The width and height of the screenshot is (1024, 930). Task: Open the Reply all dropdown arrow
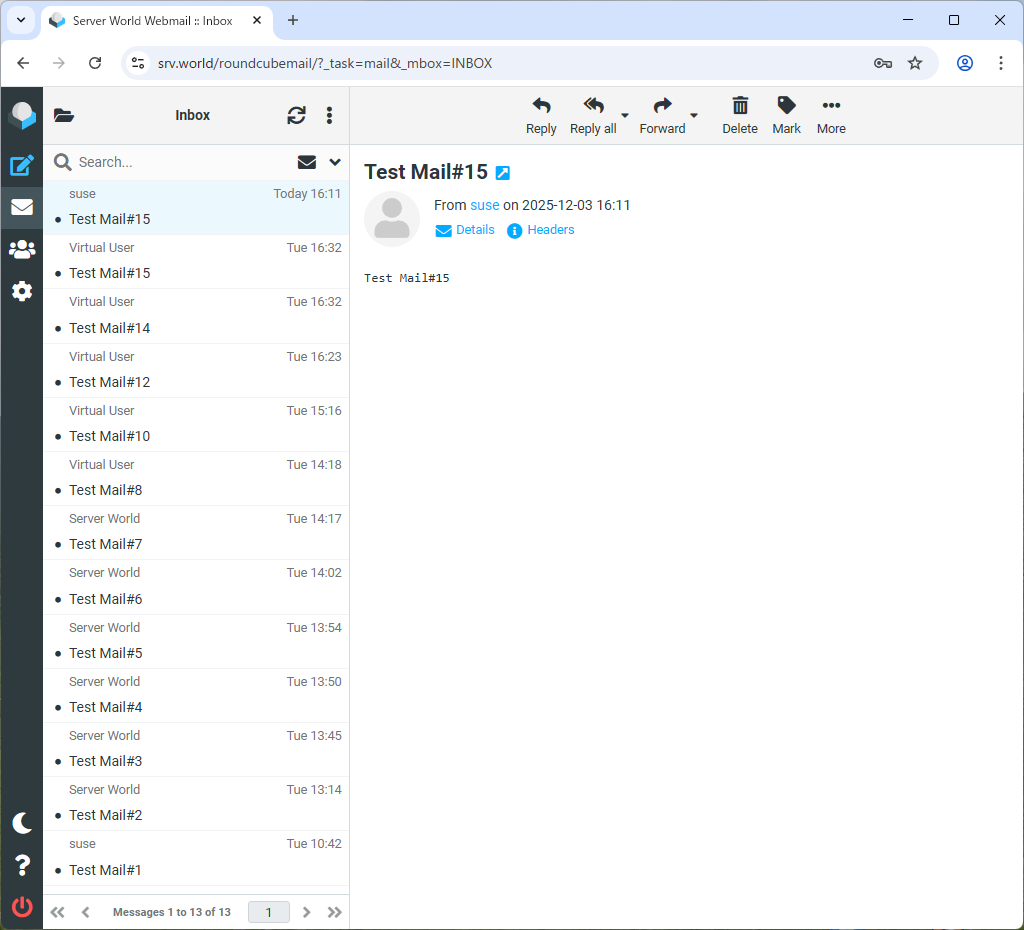tap(625, 116)
